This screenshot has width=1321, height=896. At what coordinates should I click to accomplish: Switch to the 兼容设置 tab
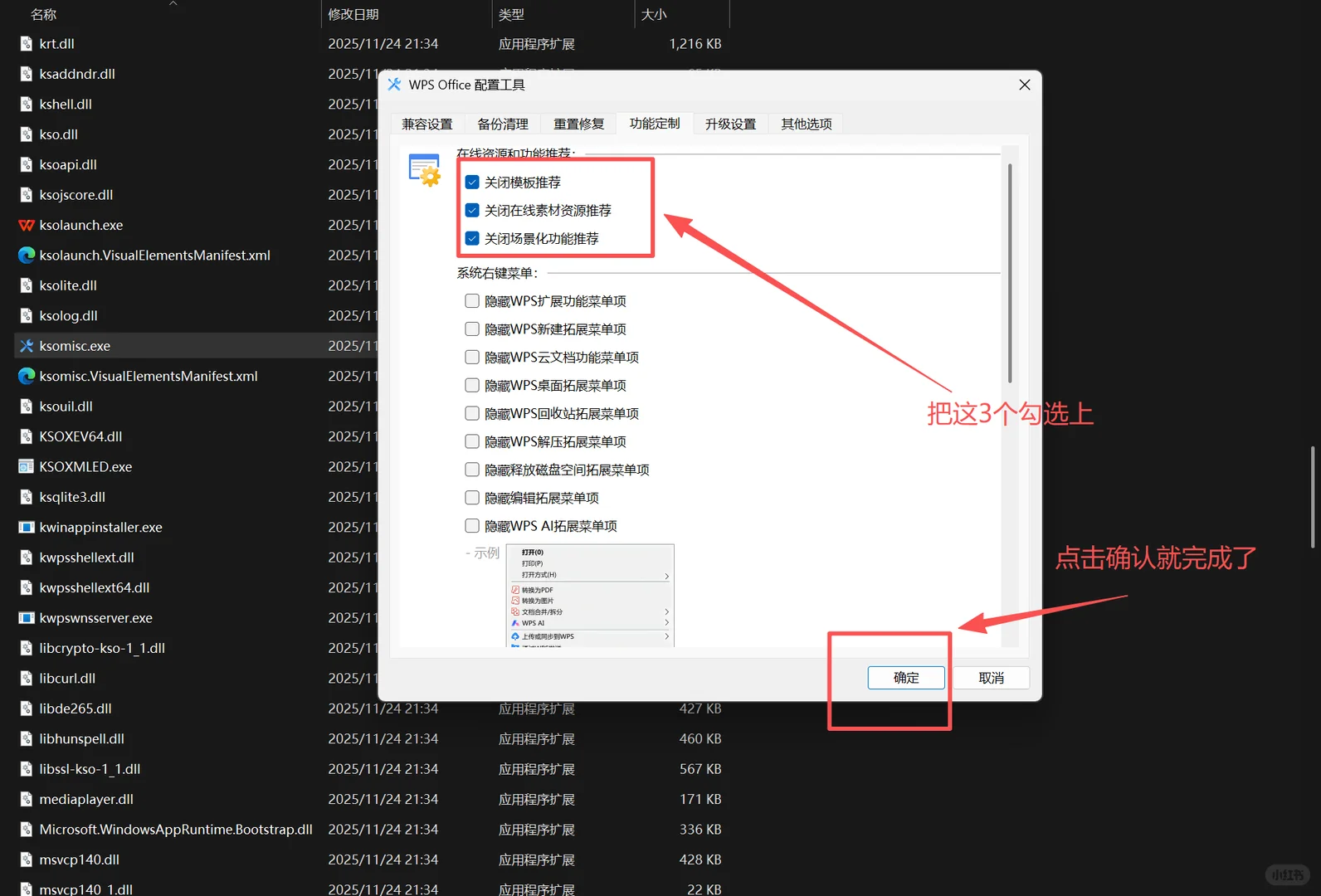point(427,124)
